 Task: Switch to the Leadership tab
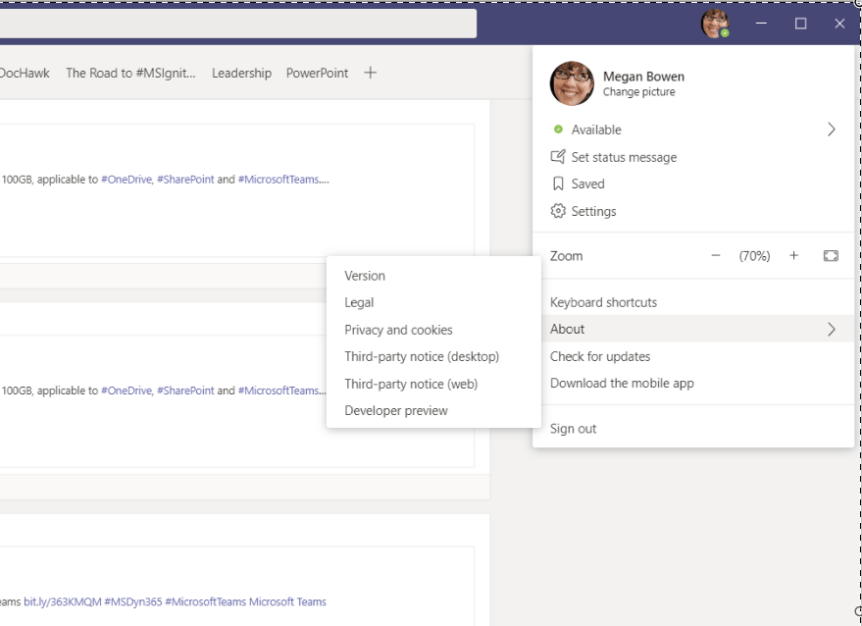[x=241, y=73]
